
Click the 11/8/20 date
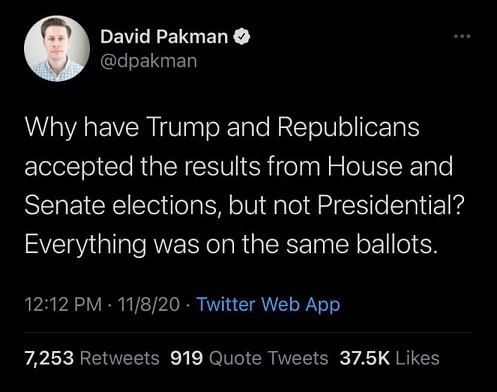pos(148,305)
